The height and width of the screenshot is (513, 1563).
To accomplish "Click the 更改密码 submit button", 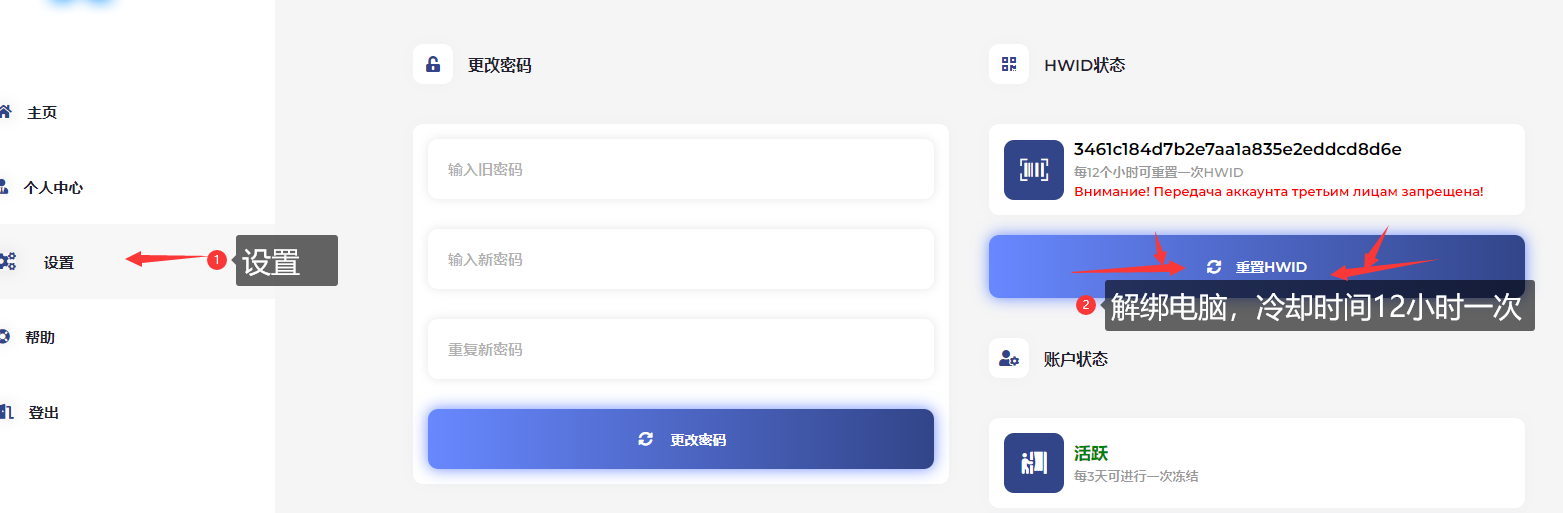I will click(681, 439).
